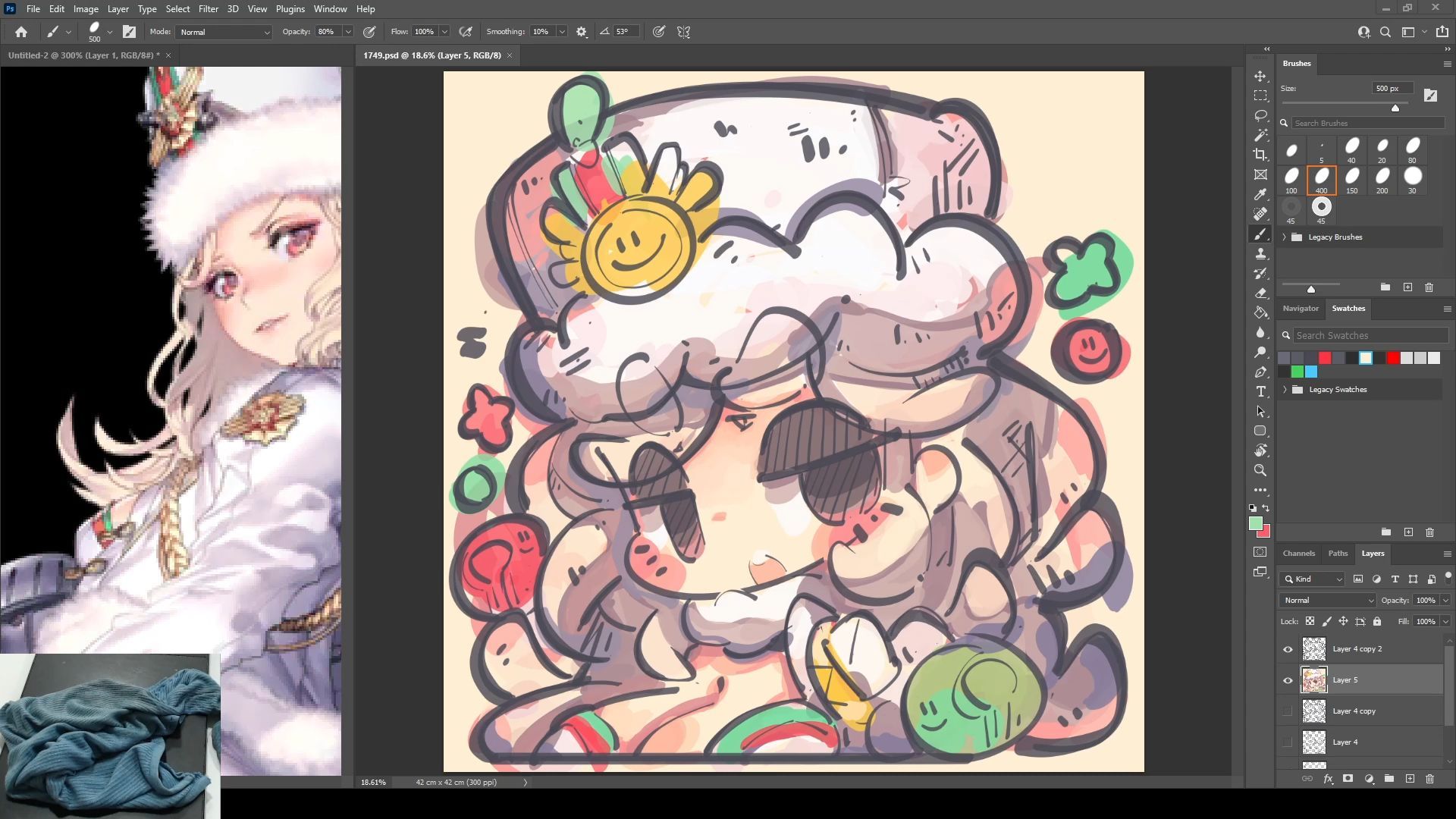Select the Frame tool
Screen dimensions: 1456x819
[x=1260, y=175]
